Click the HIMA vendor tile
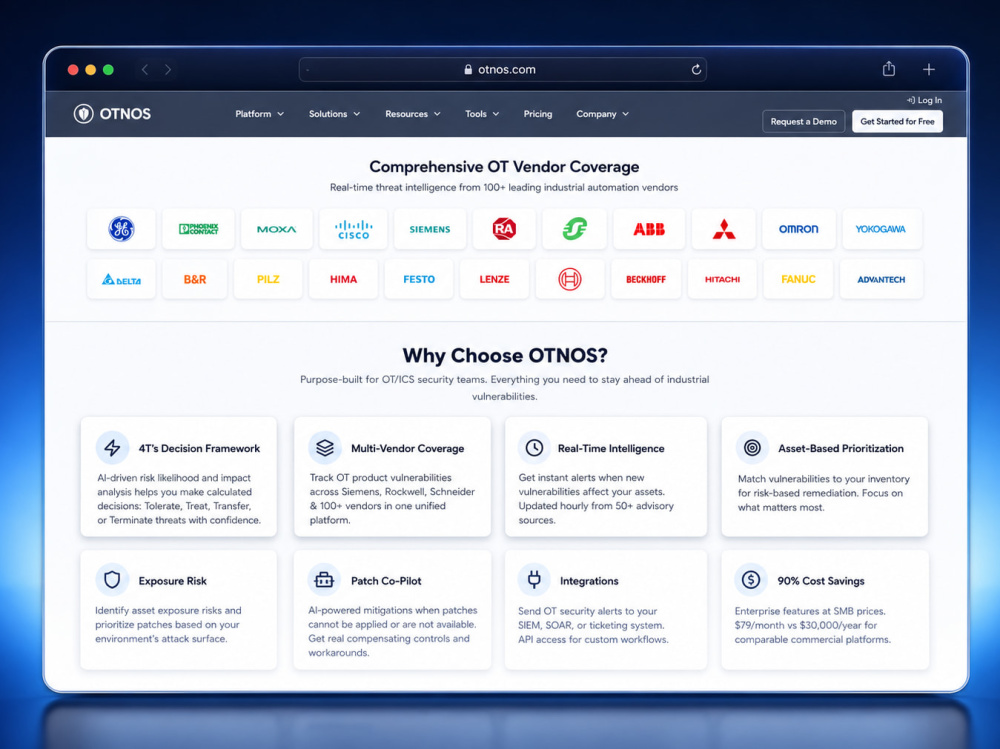The image size is (1000, 749). 343,279
